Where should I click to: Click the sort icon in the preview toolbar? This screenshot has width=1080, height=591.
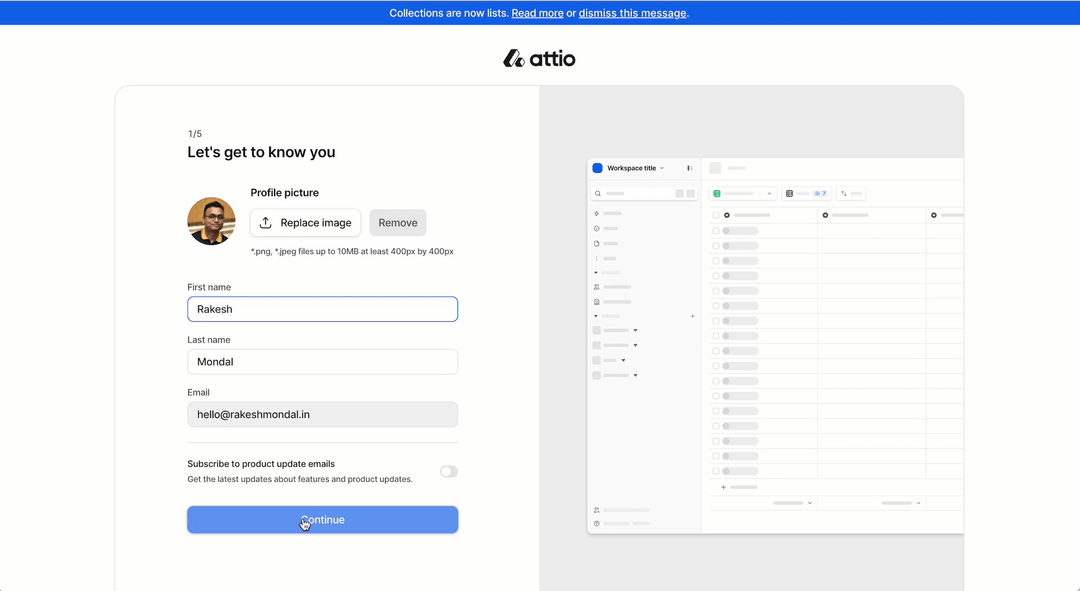845,193
